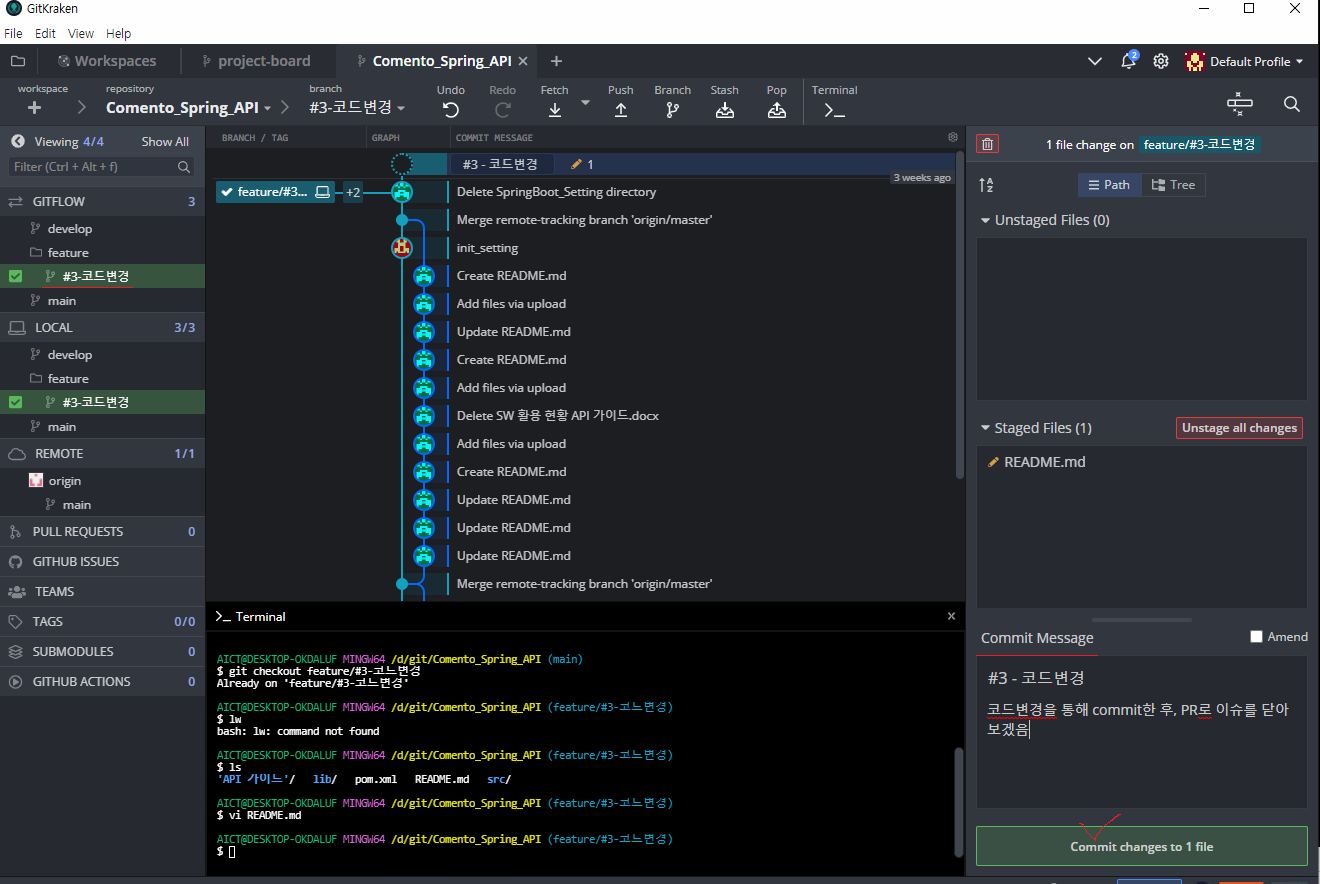Open the TAGS sidebar section
Screen dimensions: 1320x884
point(102,621)
